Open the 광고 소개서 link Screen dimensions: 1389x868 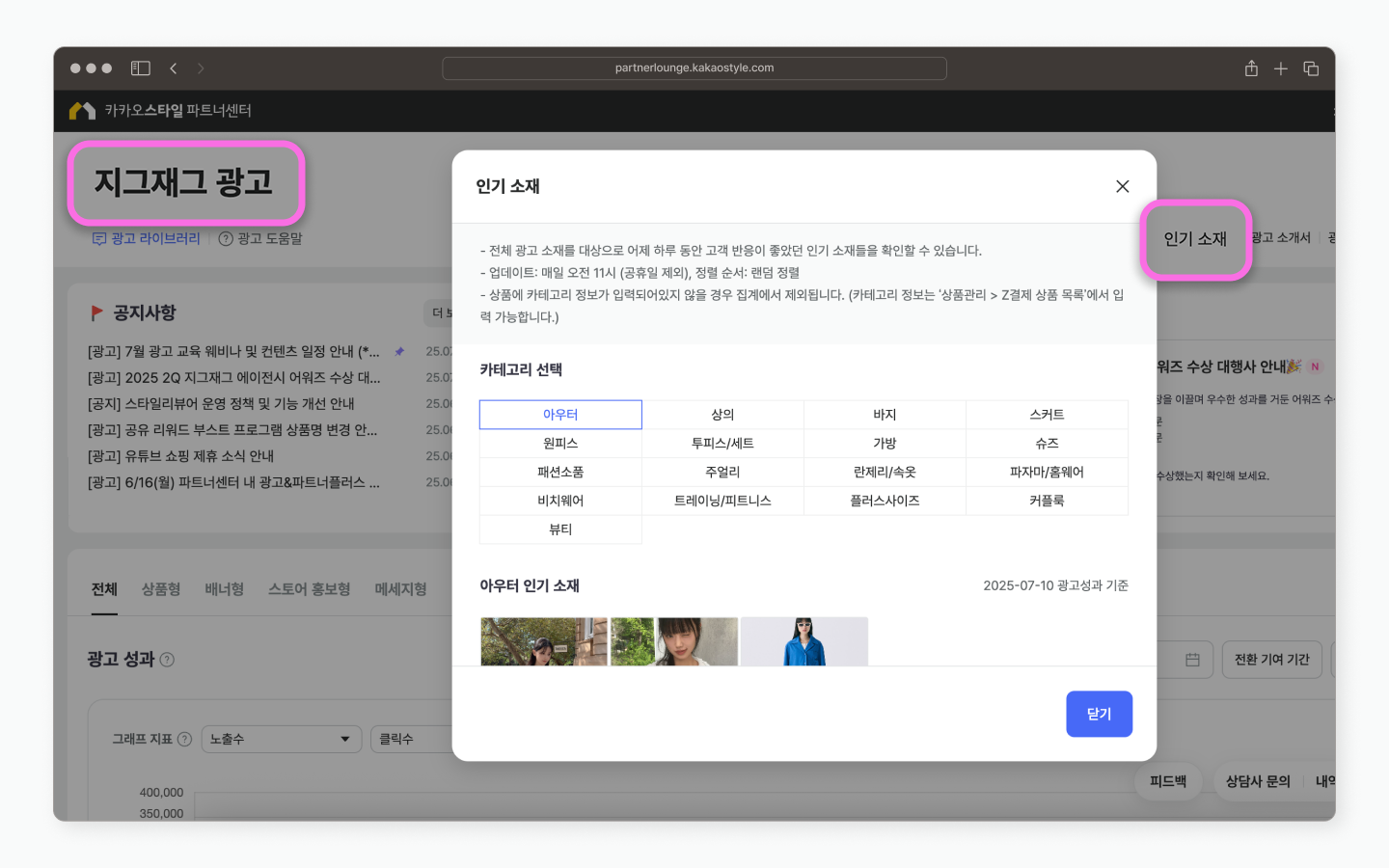pyautogui.click(x=1281, y=238)
